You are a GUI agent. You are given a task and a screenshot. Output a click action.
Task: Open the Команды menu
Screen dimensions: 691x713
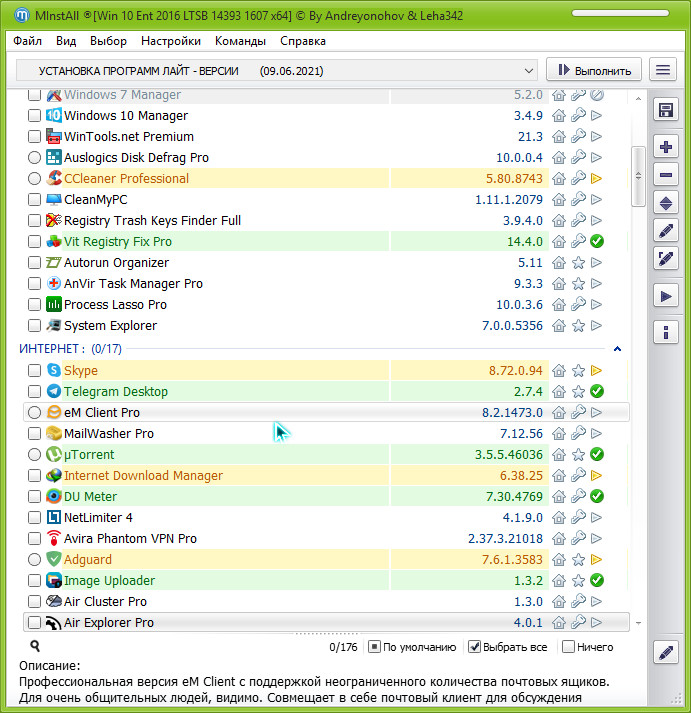240,41
